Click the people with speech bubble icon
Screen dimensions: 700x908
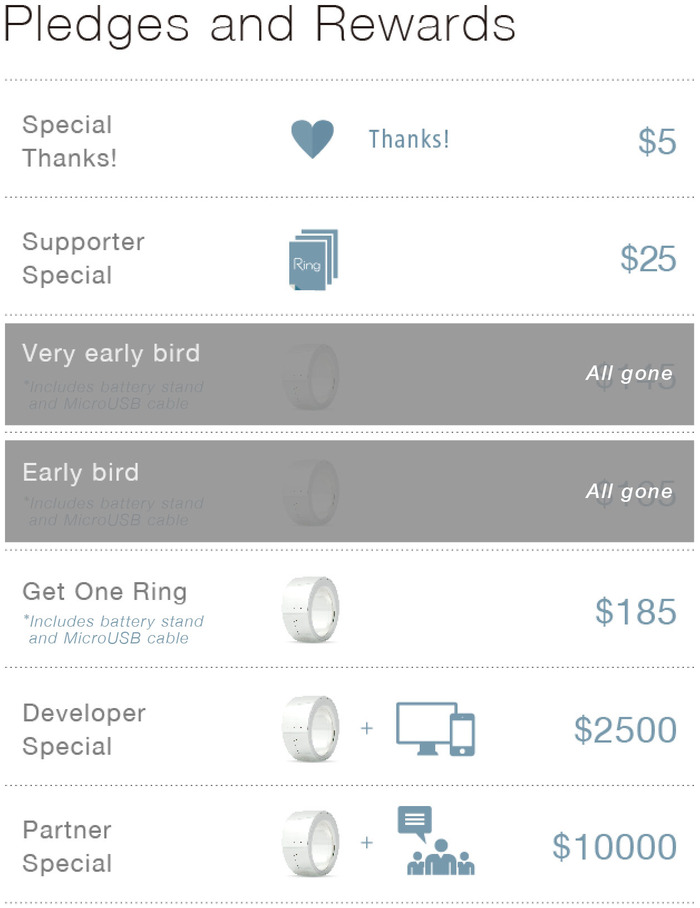[436, 840]
